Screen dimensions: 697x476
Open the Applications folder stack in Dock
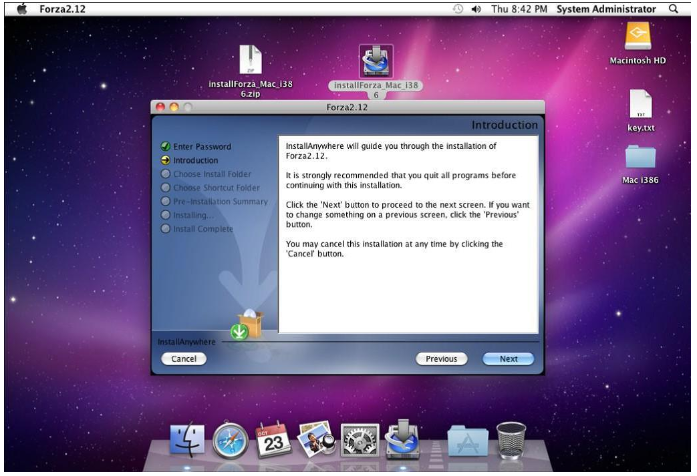(468, 440)
